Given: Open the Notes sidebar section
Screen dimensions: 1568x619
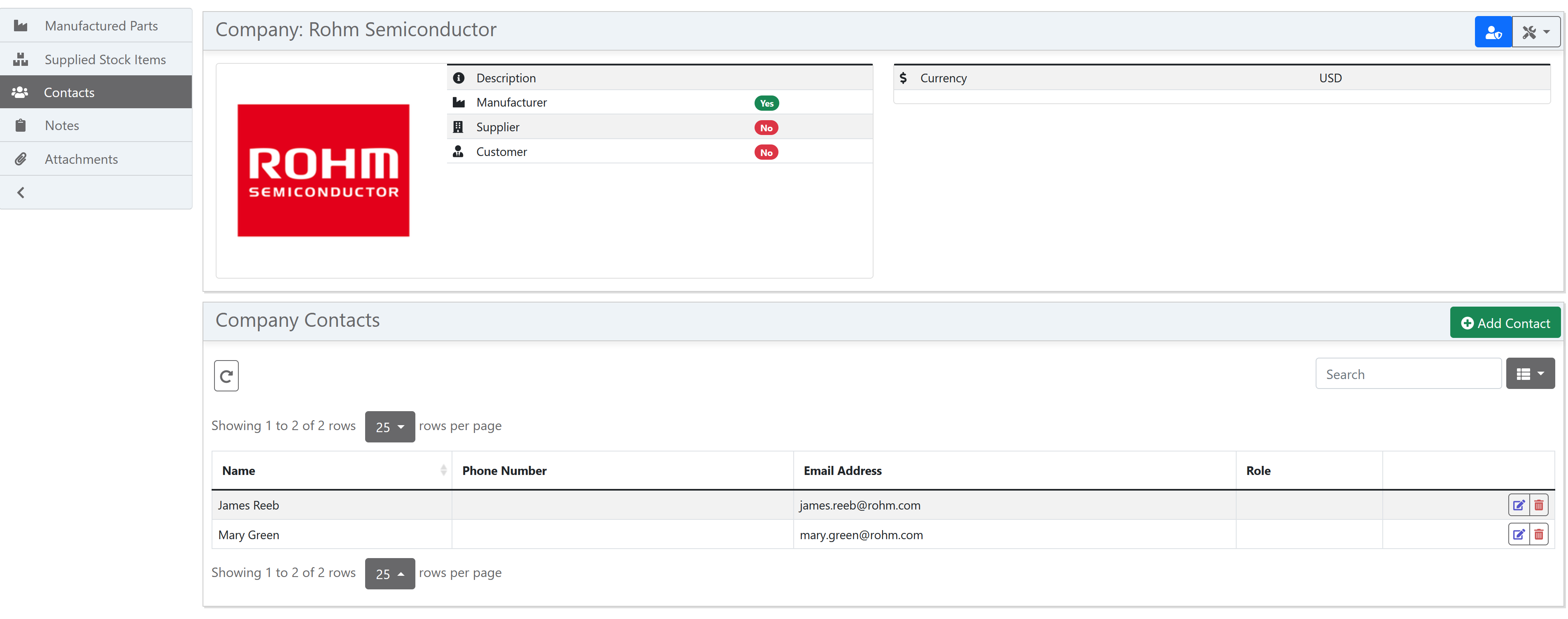Looking at the screenshot, I should pyautogui.click(x=96, y=126).
